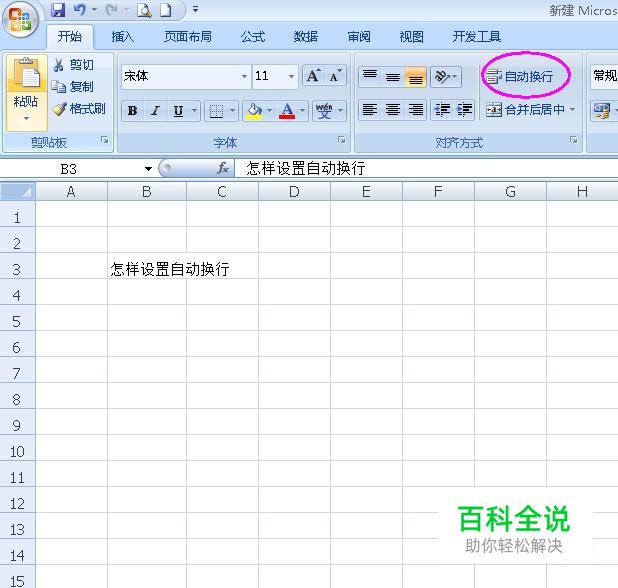The height and width of the screenshot is (588, 618).
Task: Align text right
Action: click(415, 110)
